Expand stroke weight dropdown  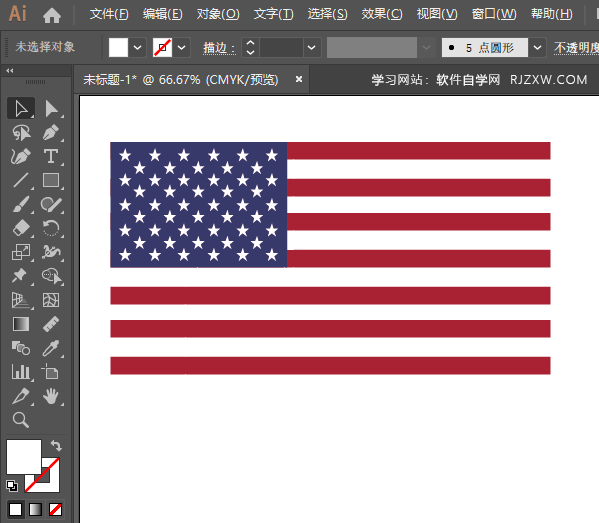tap(312, 48)
